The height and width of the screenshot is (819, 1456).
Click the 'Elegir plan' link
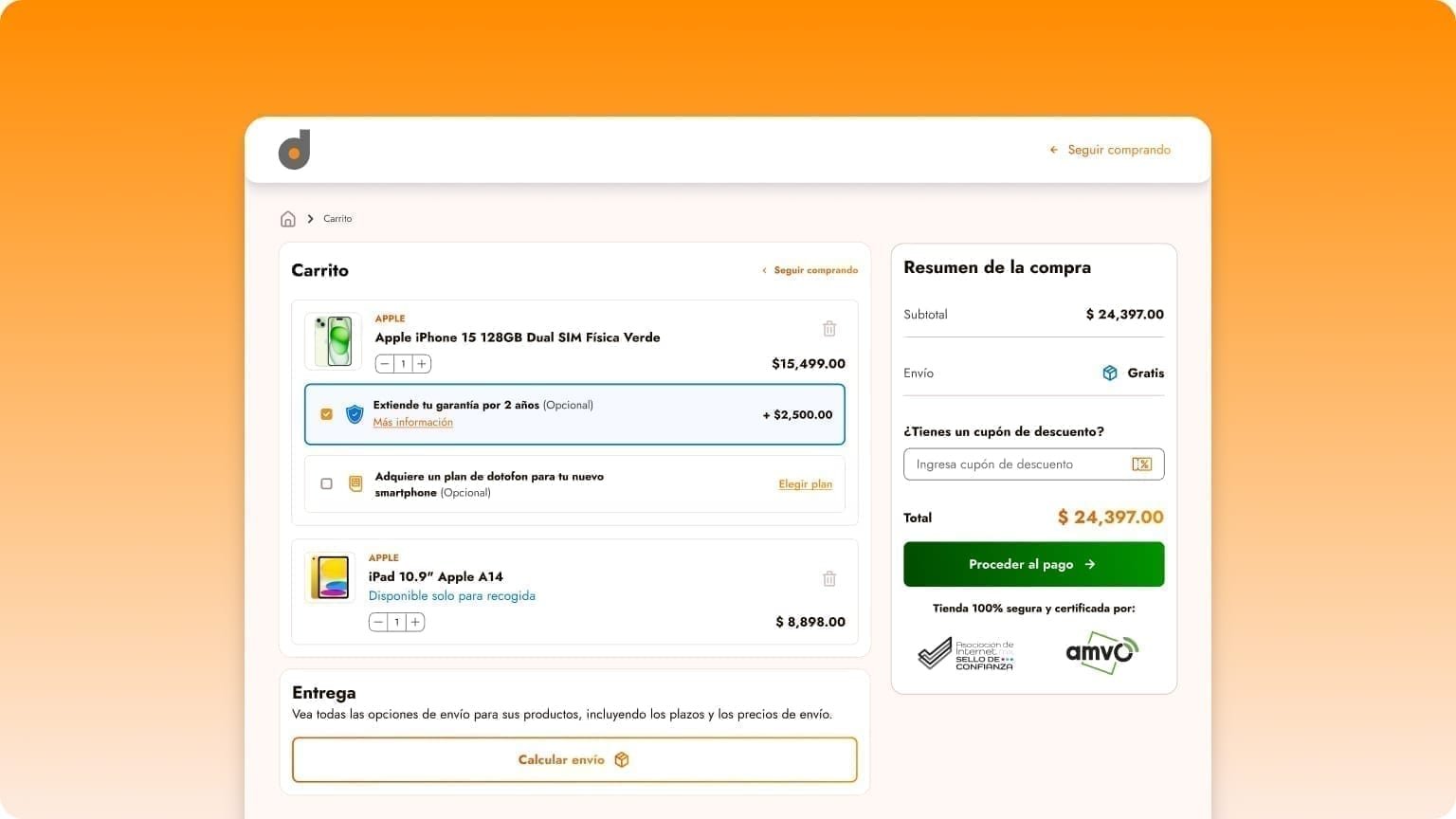tap(806, 484)
